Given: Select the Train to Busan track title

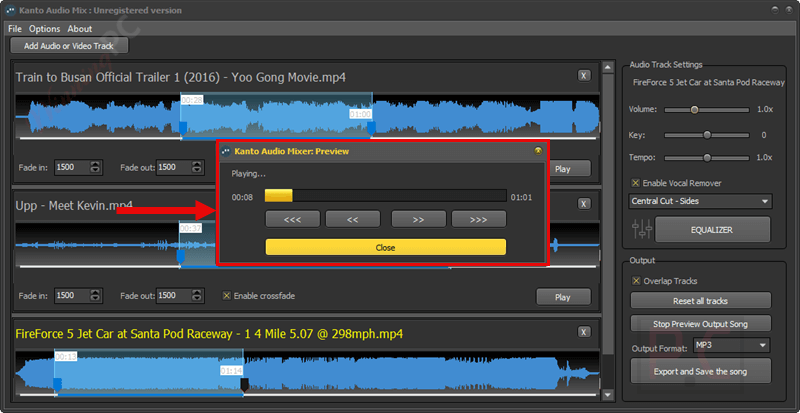Looking at the screenshot, I should pos(181,78).
